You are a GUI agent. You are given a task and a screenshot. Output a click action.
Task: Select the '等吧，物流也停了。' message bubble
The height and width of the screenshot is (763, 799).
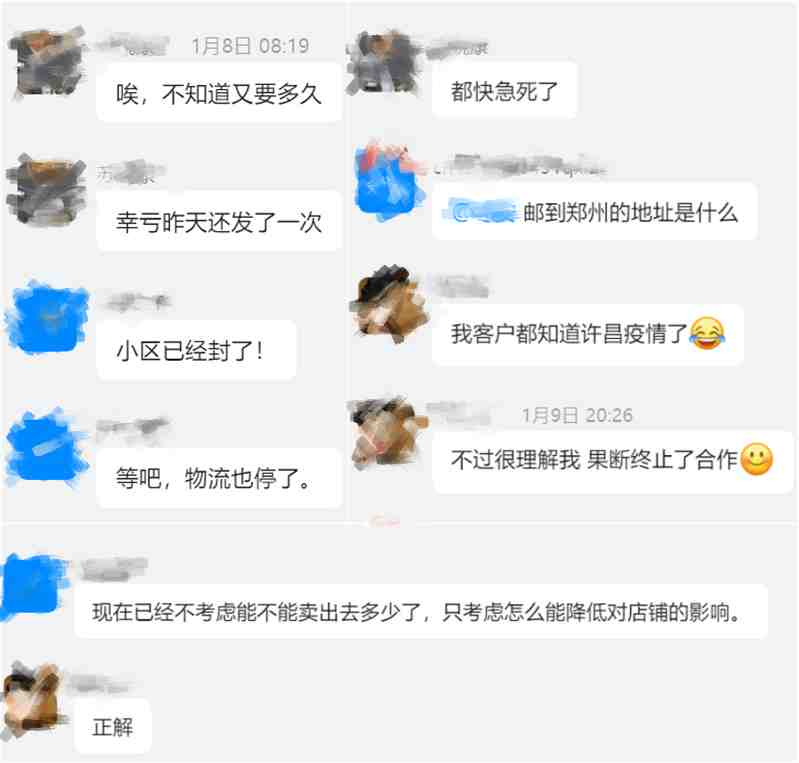[219, 478]
